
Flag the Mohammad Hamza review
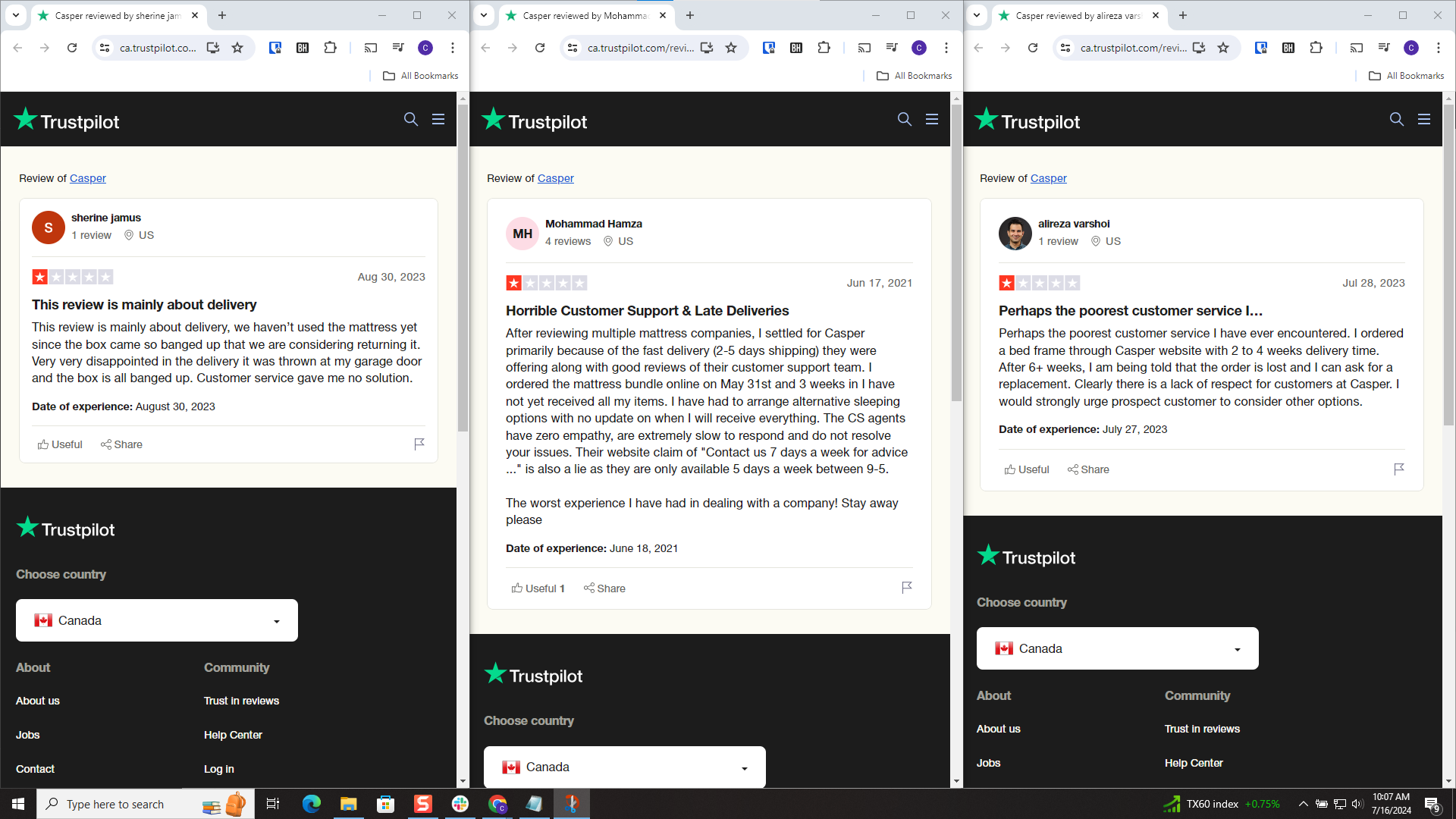coord(907,587)
